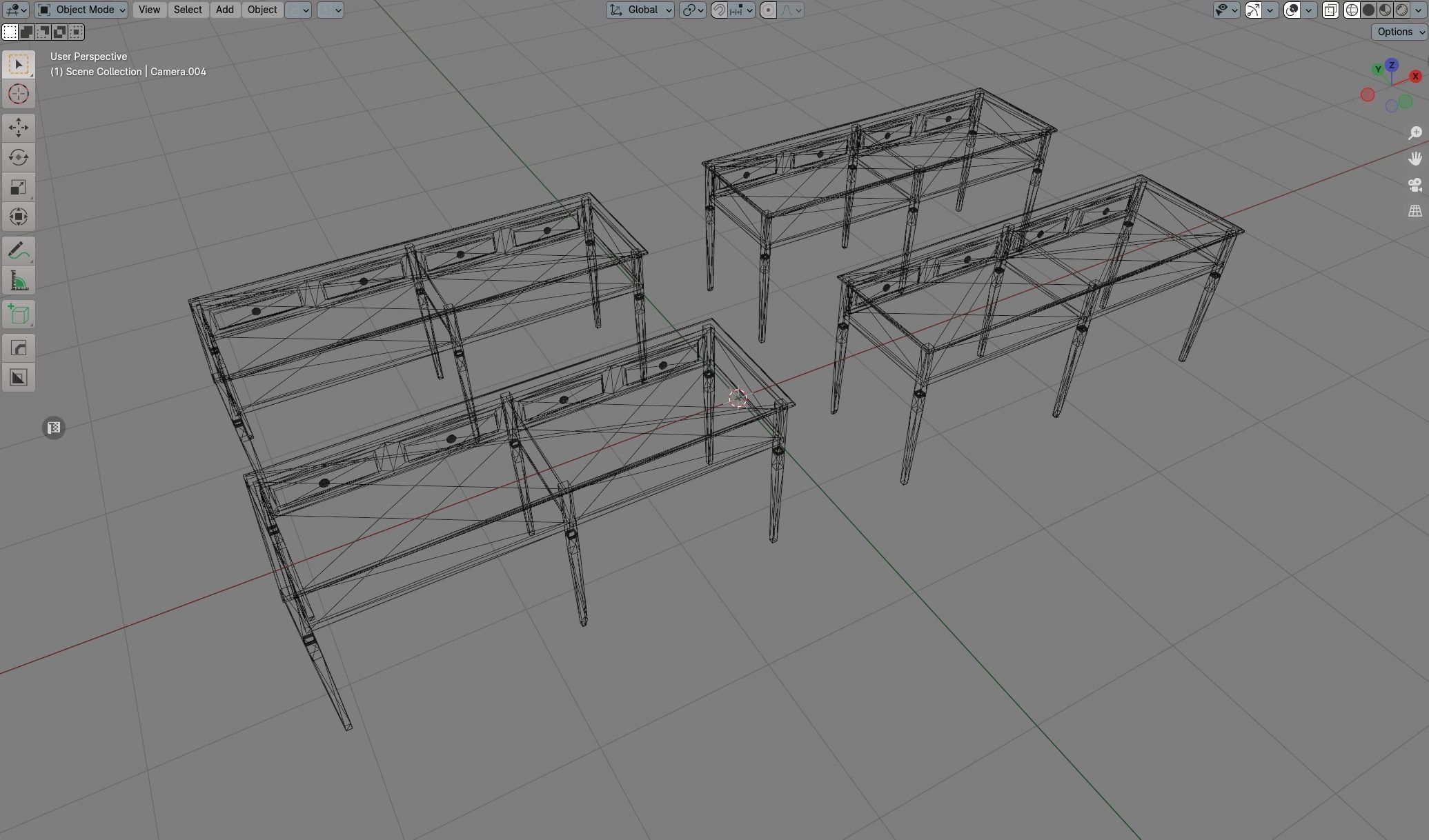Image resolution: width=1429 pixels, height=840 pixels.
Task: Switch orthographic/perspective with grid icon
Action: [x=1415, y=211]
